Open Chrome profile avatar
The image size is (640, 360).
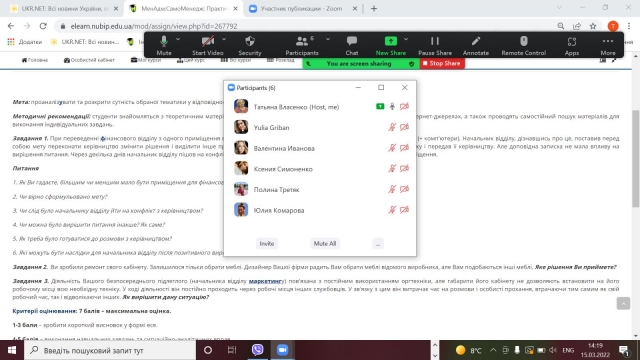[613, 26]
